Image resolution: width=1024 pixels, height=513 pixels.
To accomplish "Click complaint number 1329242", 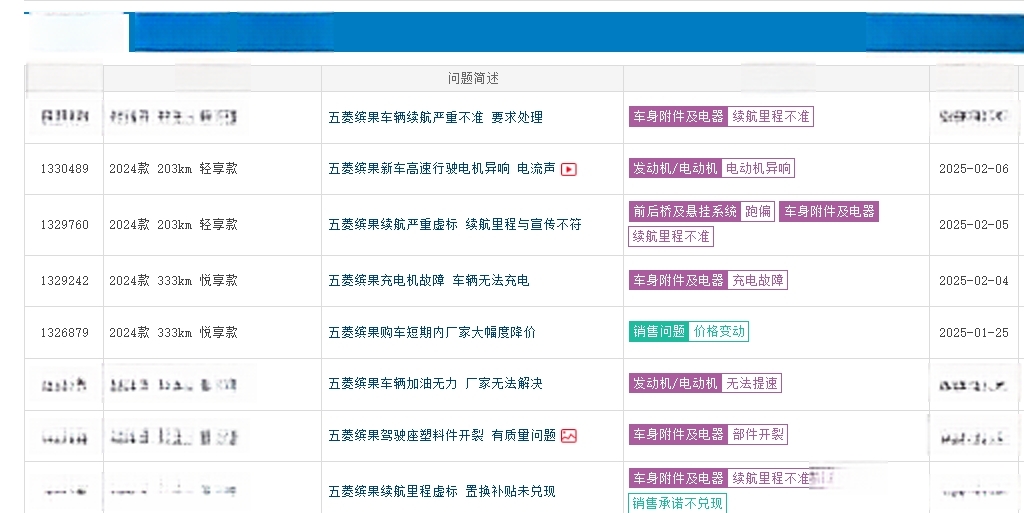I will click(x=65, y=281).
